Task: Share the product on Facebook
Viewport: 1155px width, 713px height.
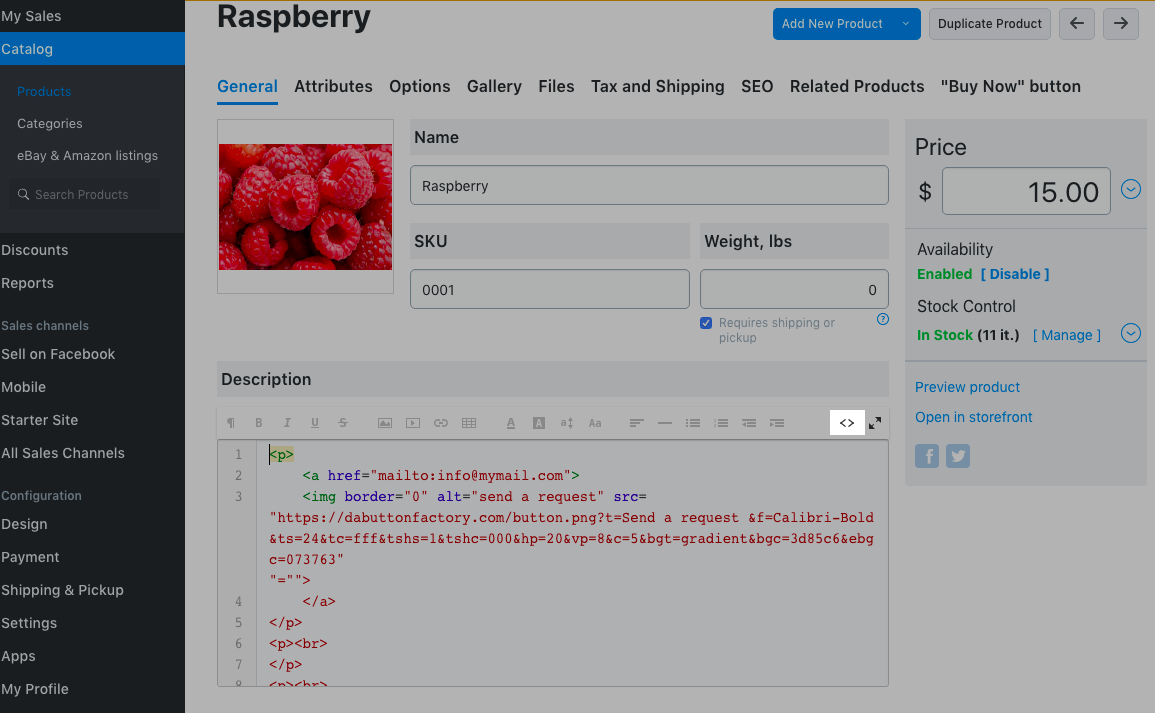Action: (x=928, y=456)
